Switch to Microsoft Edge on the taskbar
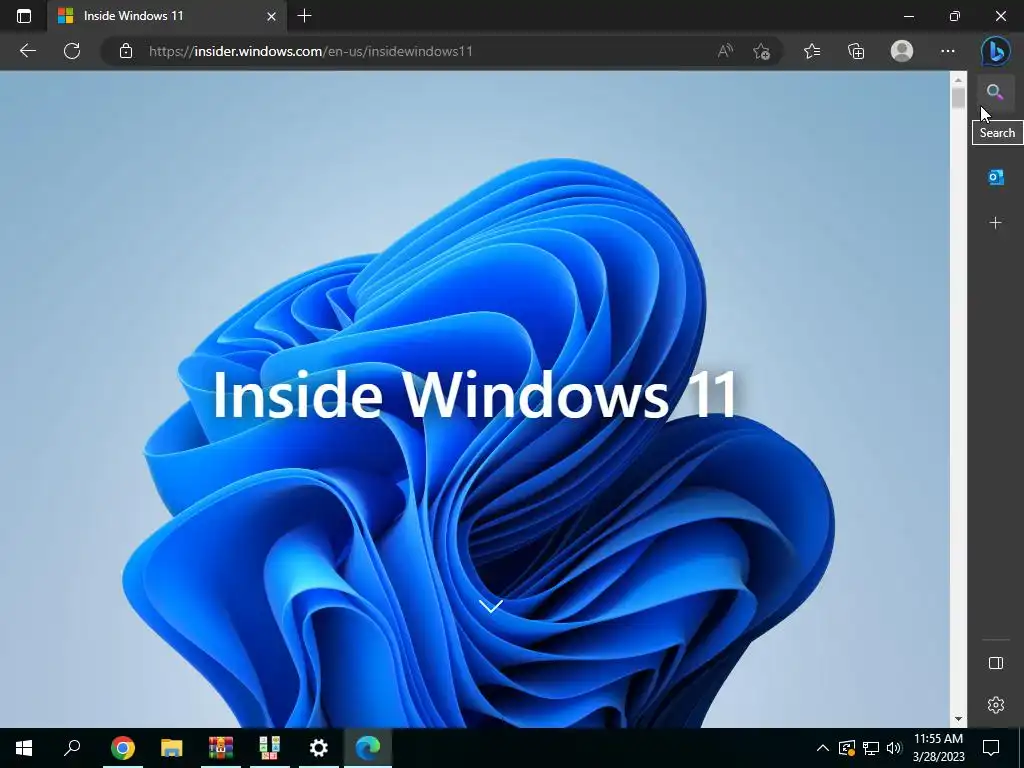Image resolution: width=1024 pixels, height=768 pixels. coord(368,748)
